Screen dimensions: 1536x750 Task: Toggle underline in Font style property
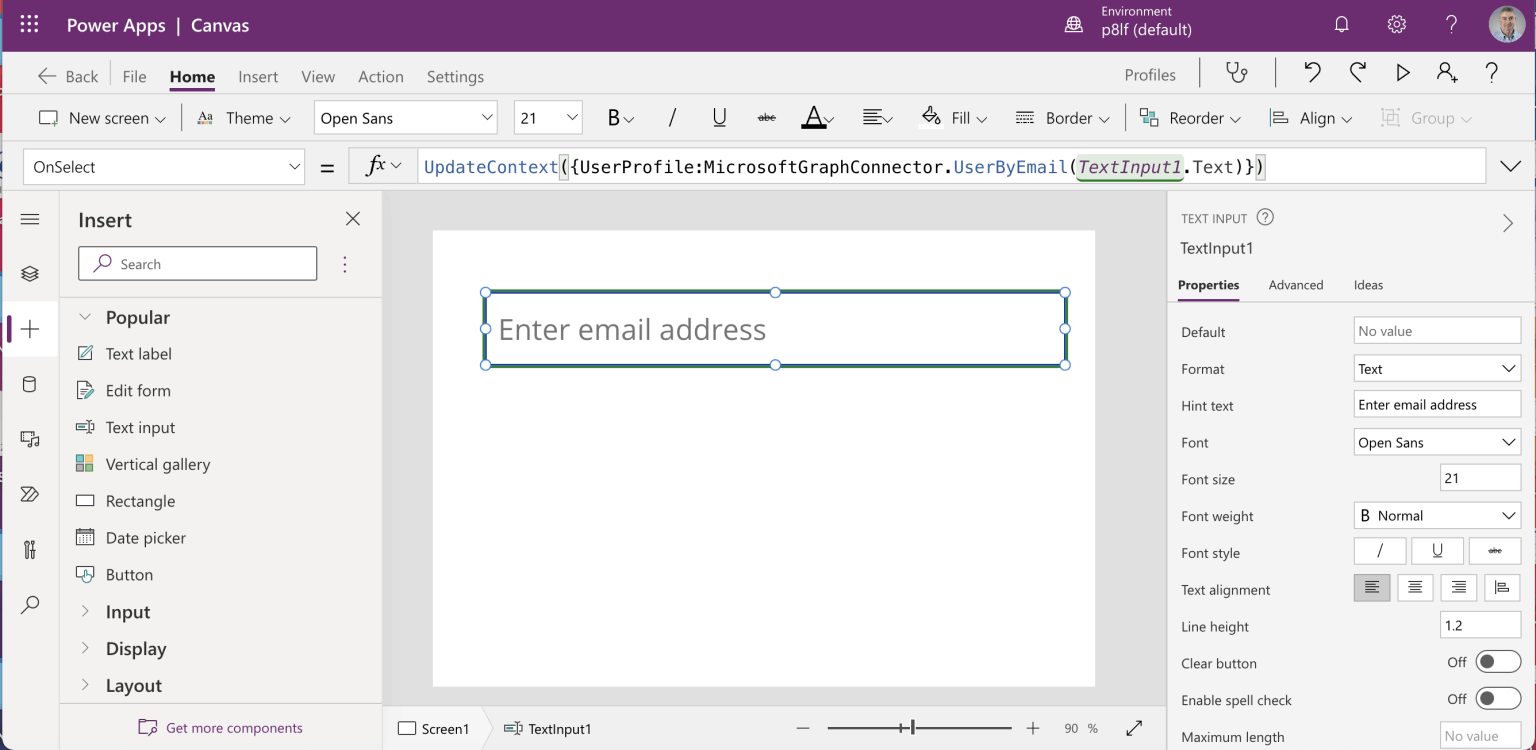1438,551
